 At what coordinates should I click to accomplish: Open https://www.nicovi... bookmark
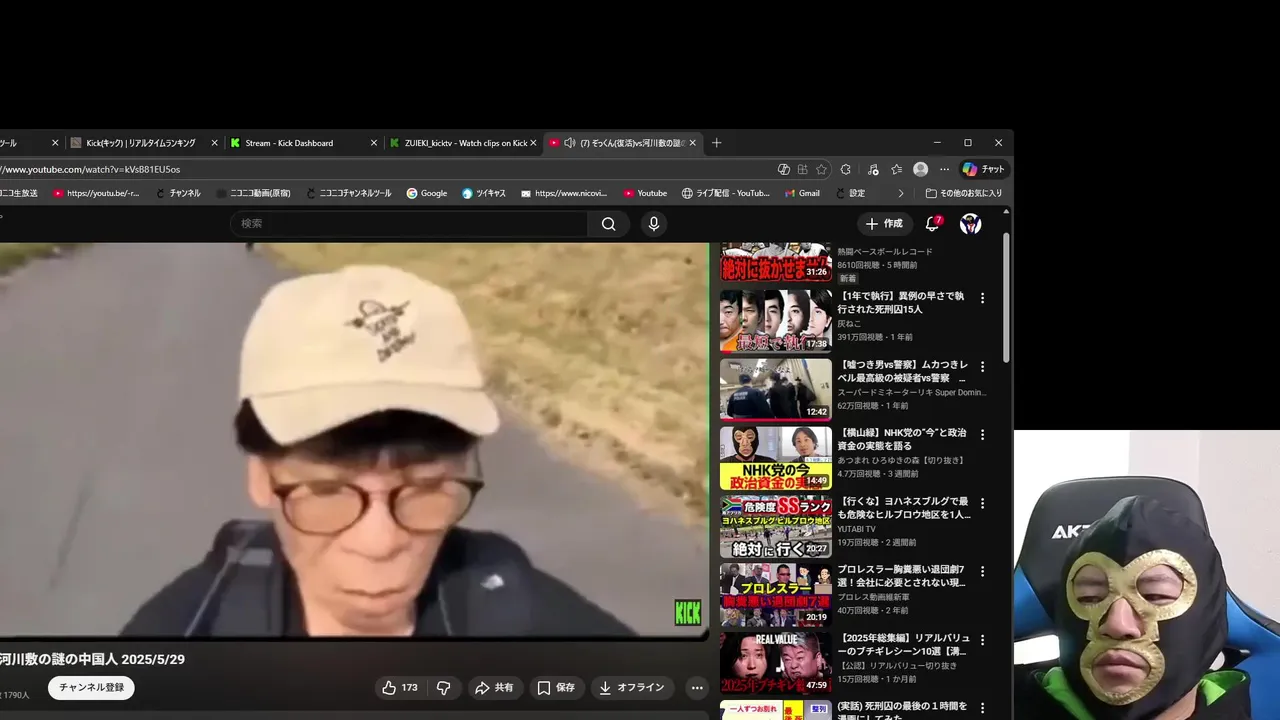pyautogui.click(x=566, y=193)
